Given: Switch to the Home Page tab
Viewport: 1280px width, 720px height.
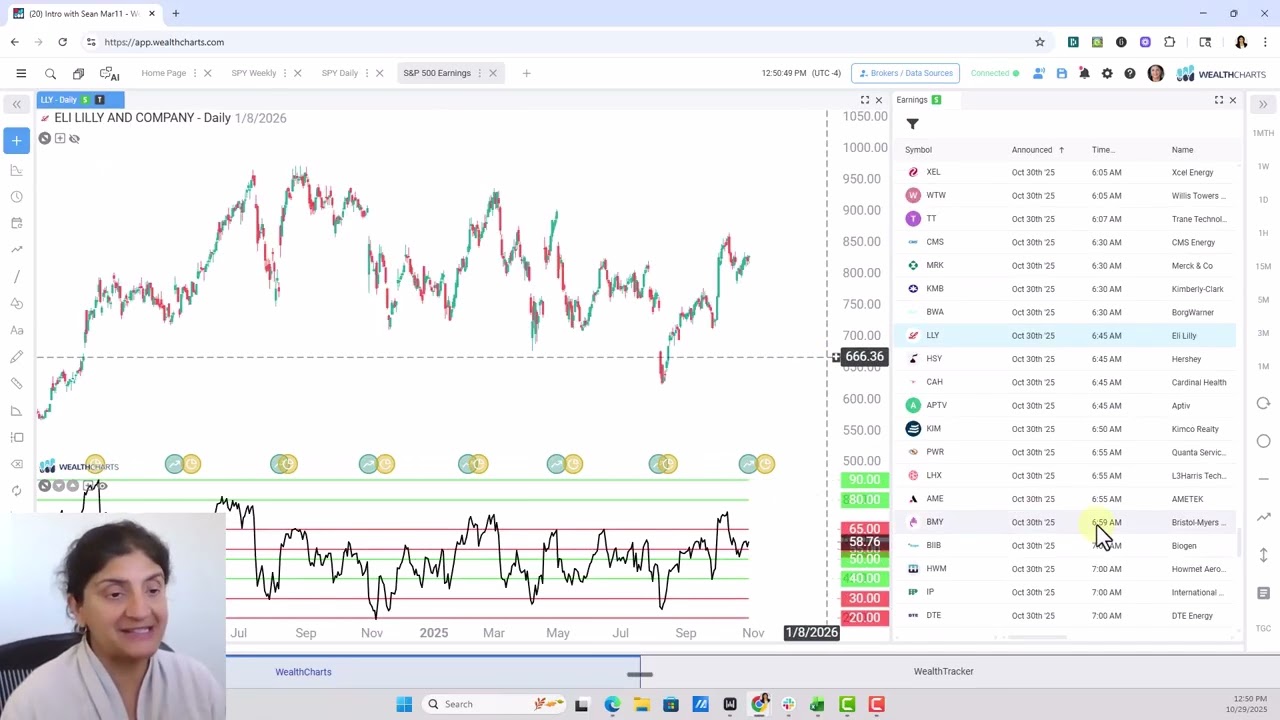Looking at the screenshot, I should [164, 73].
